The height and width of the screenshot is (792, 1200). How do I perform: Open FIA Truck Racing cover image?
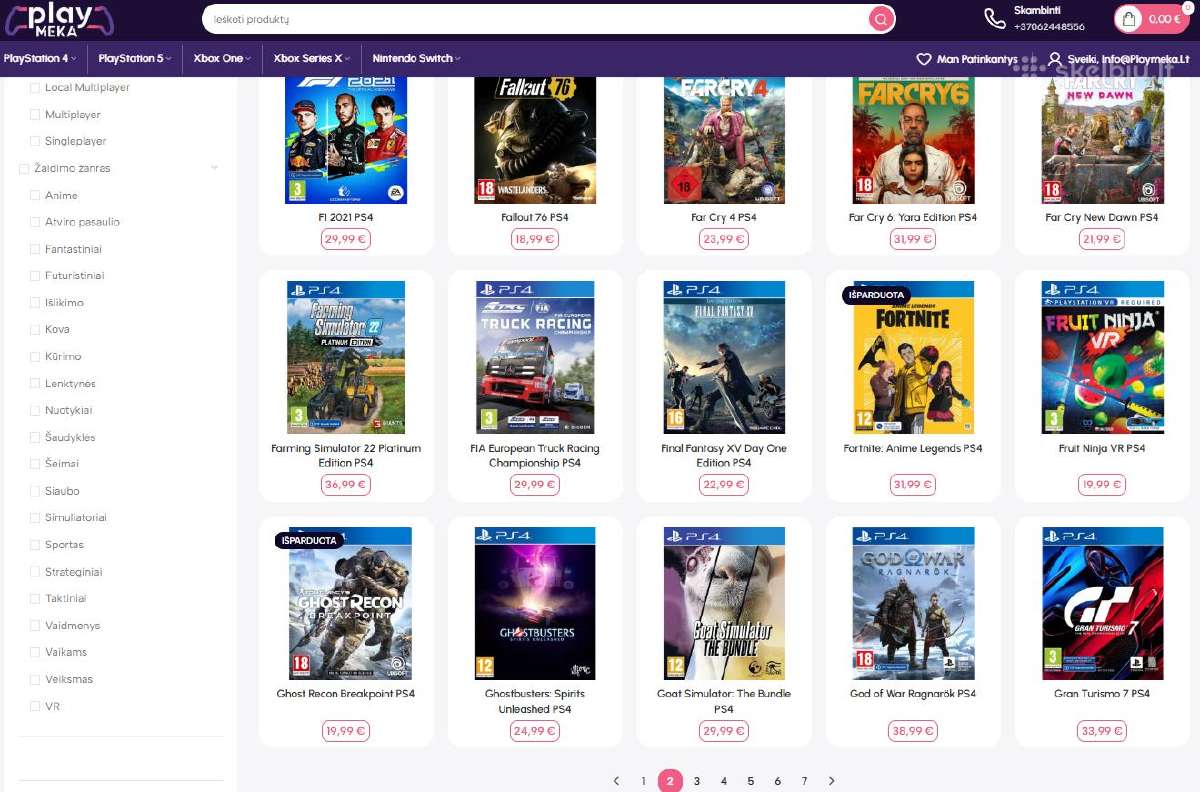(535, 357)
